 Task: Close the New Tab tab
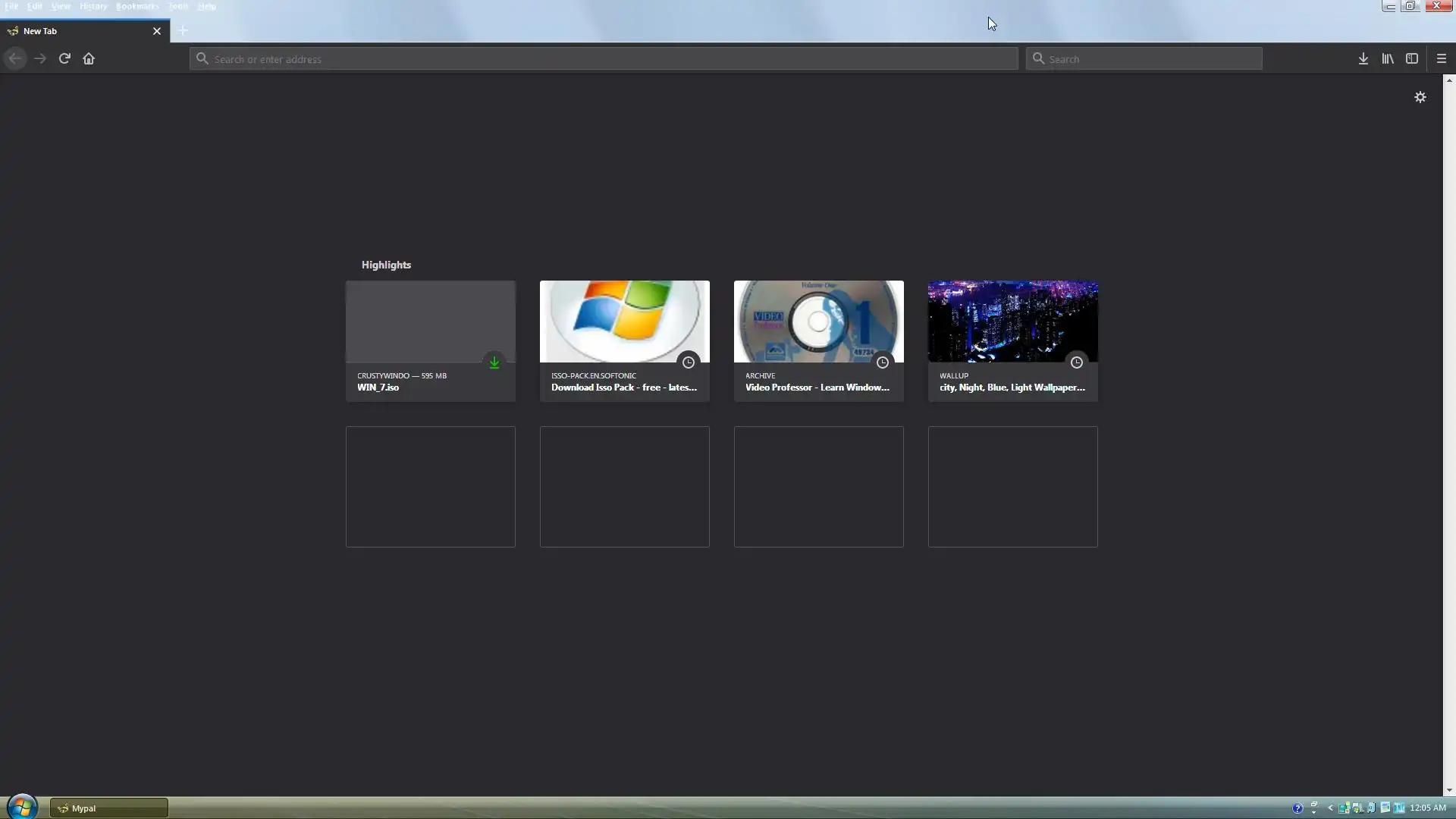(x=157, y=31)
